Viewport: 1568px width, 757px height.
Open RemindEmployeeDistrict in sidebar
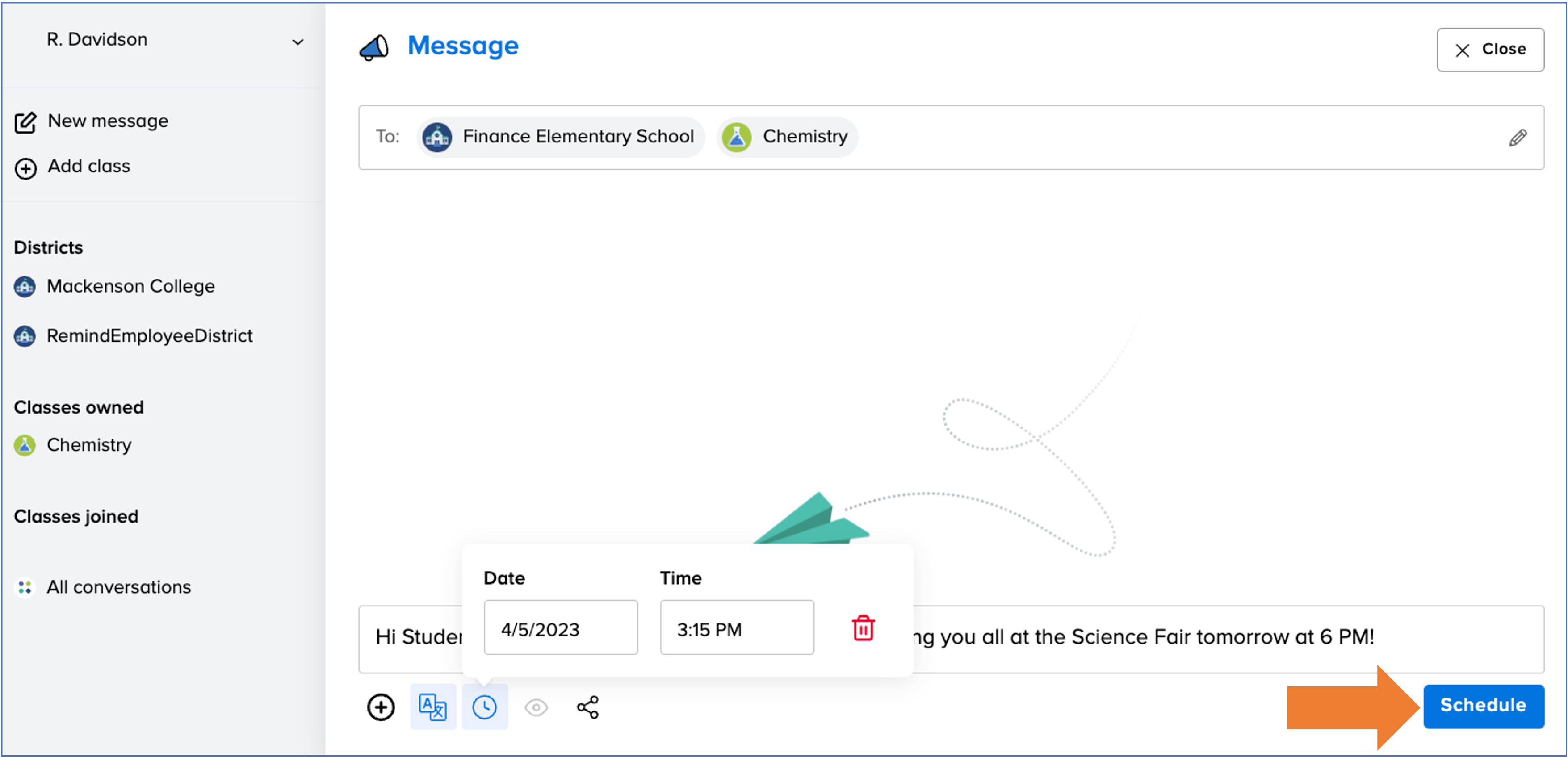click(149, 335)
